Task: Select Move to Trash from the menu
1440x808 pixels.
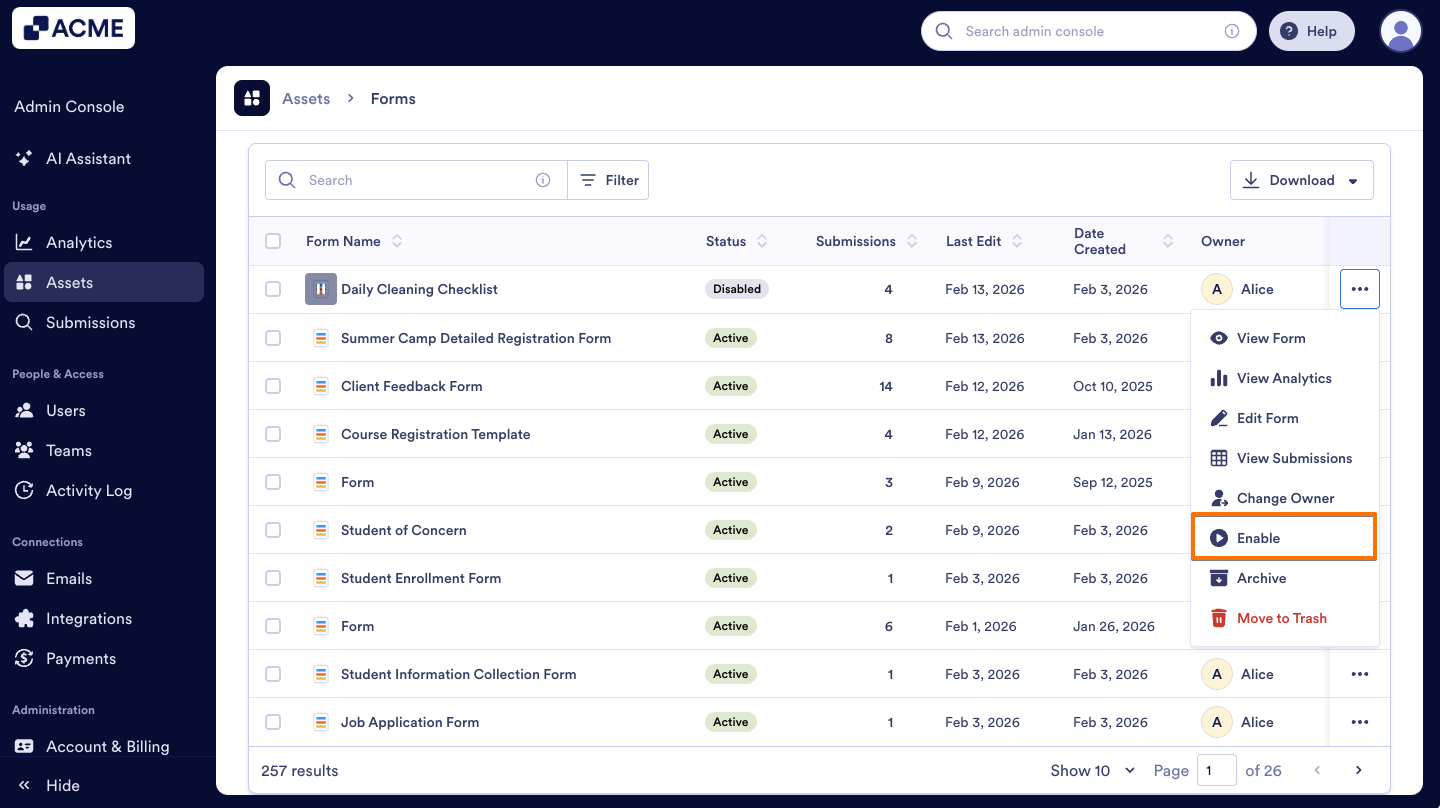Action: (x=1281, y=618)
